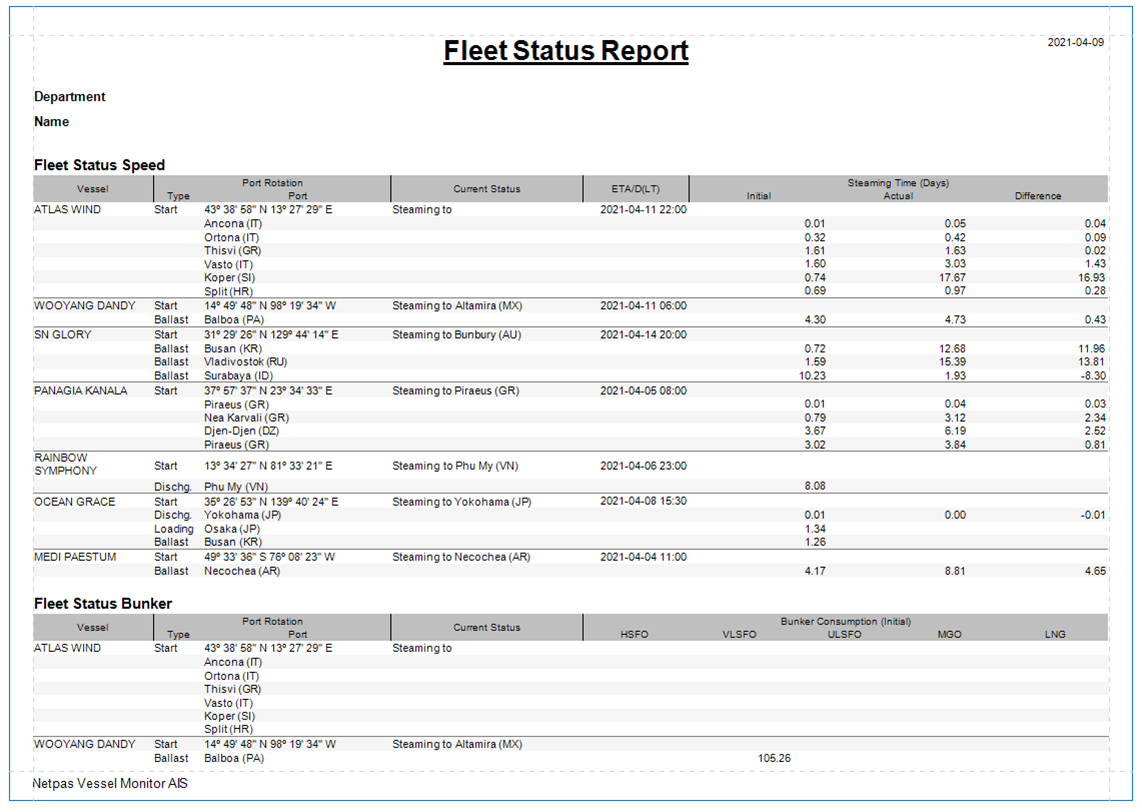This screenshot has height=812, width=1142.
Task: Click the Koper (SI) actual value 17.67
Action: (x=953, y=277)
